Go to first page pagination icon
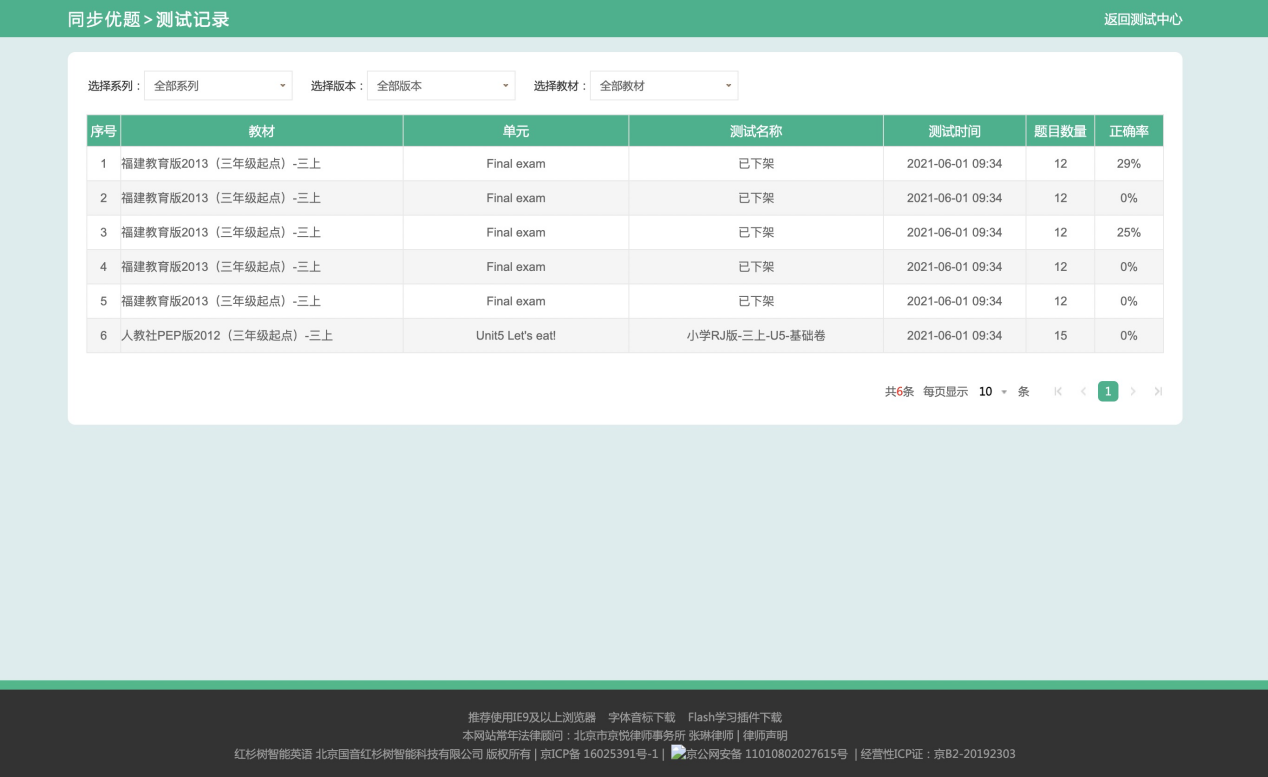The height and width of the screenshot is (777, 1268). point(1058,392)
